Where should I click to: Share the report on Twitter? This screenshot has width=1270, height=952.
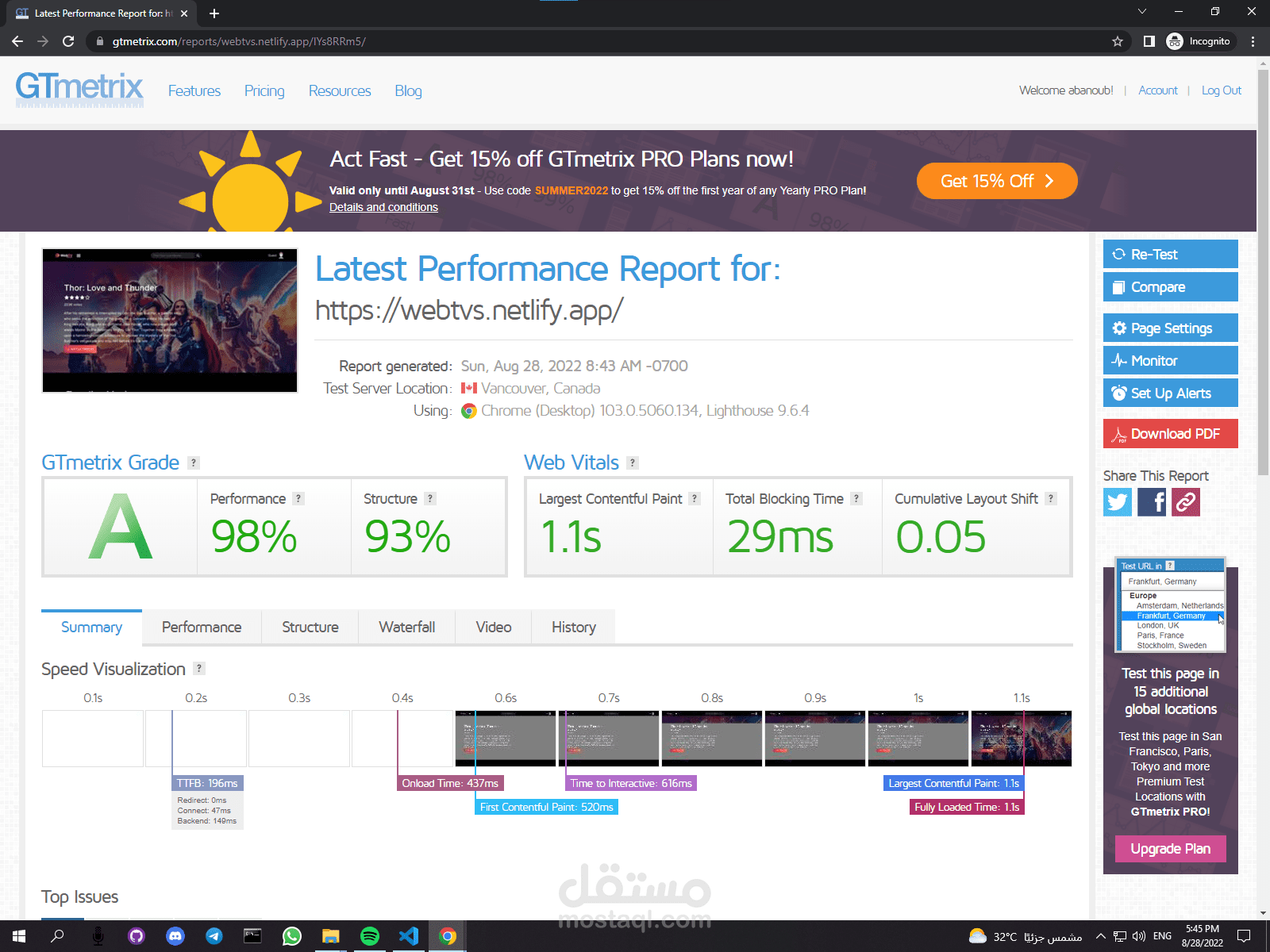pyautogui.click(x=1118, y=502)
